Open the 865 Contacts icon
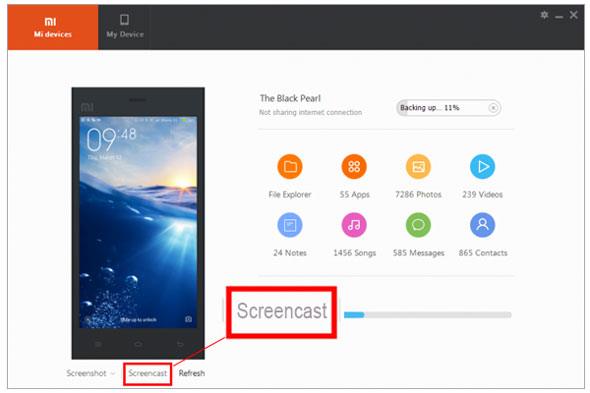Viewport: 590px width, 393px height. (482, 225)
